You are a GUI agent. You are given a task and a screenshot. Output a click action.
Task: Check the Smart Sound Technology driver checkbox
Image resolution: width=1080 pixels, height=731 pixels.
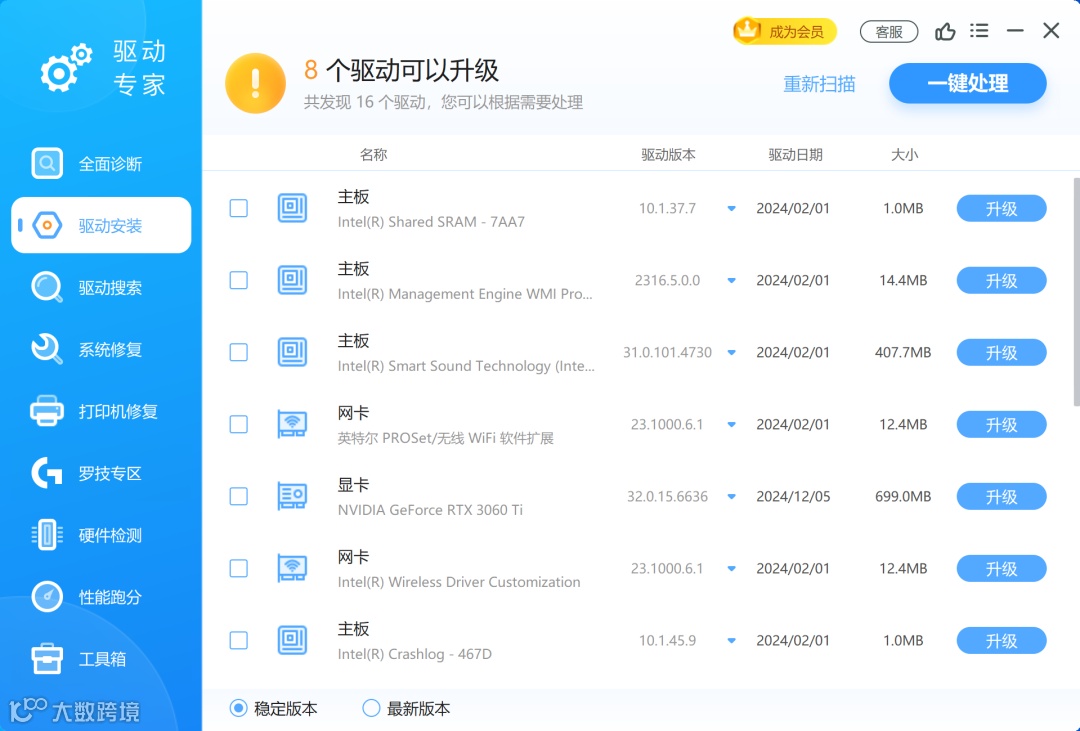(x=238, y=352)
